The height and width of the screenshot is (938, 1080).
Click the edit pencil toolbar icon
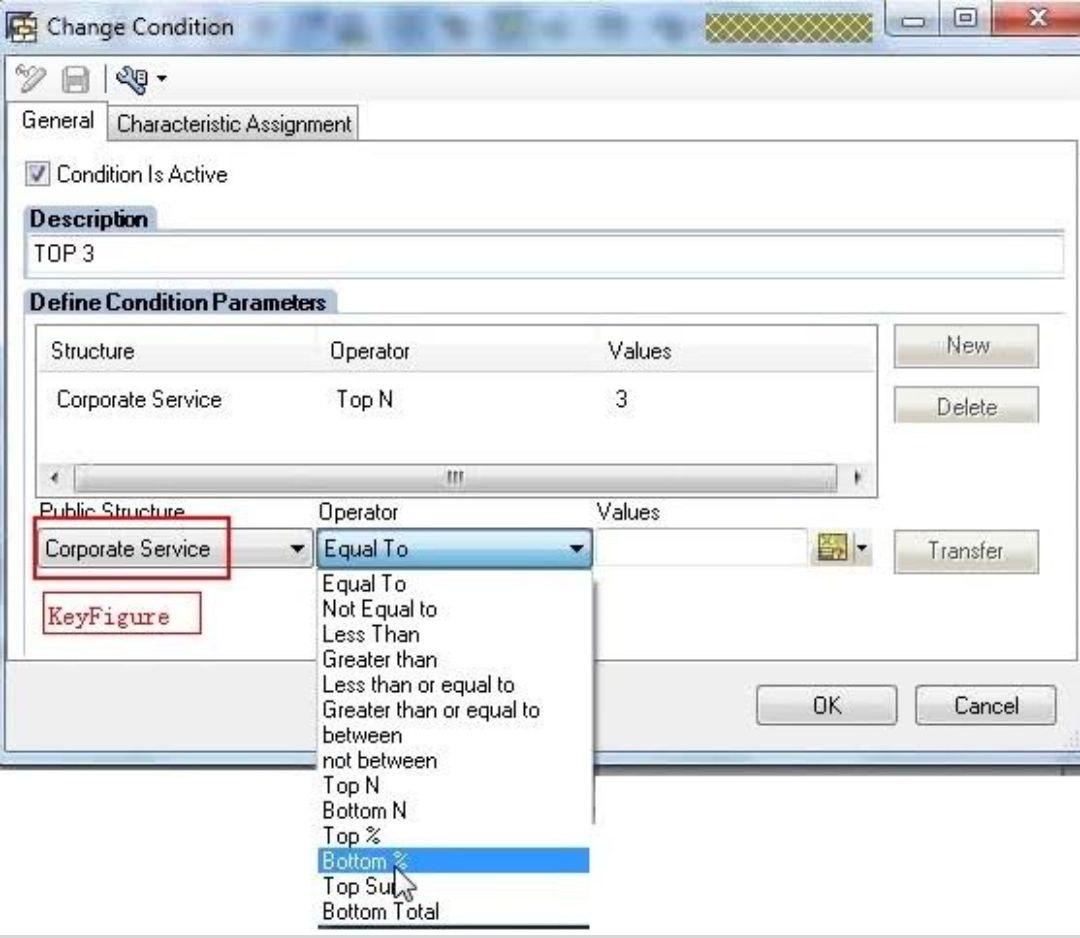pos(28,78)
